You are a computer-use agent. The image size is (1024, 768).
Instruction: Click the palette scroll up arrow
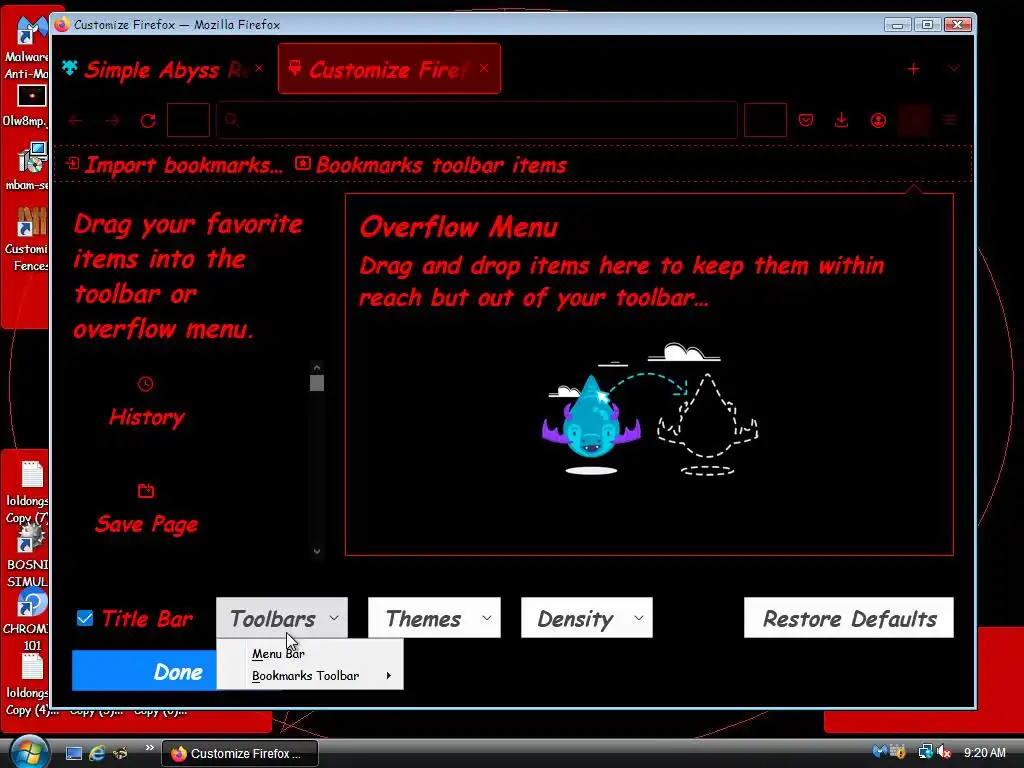(x=317, y=367)
